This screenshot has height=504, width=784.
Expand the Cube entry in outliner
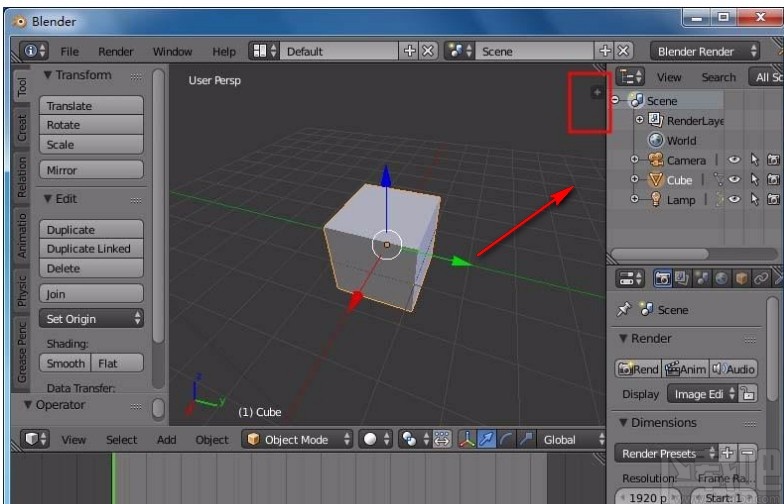click(634, 180)
